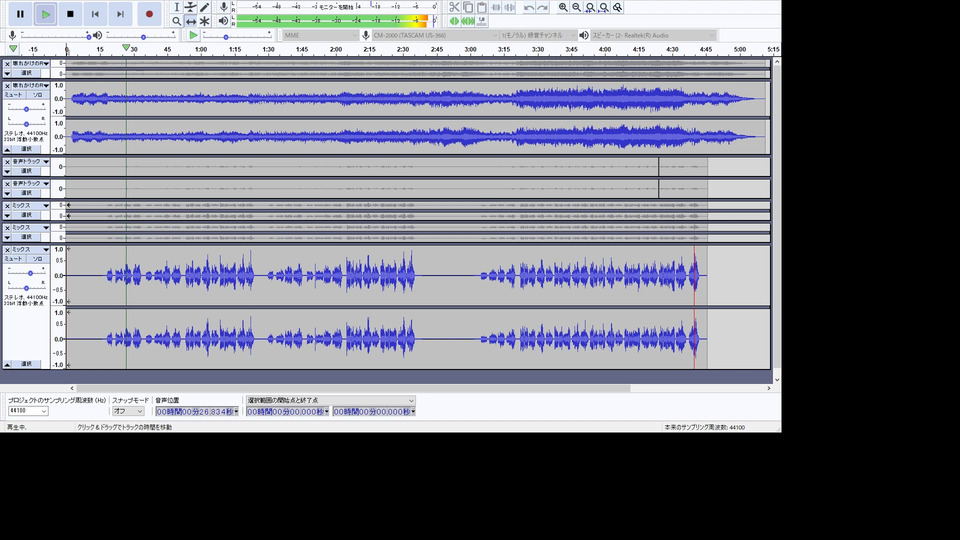This screenshot has width=960, height=540.
Task: Open the recording channels dropdown
Action: point(538,36)
